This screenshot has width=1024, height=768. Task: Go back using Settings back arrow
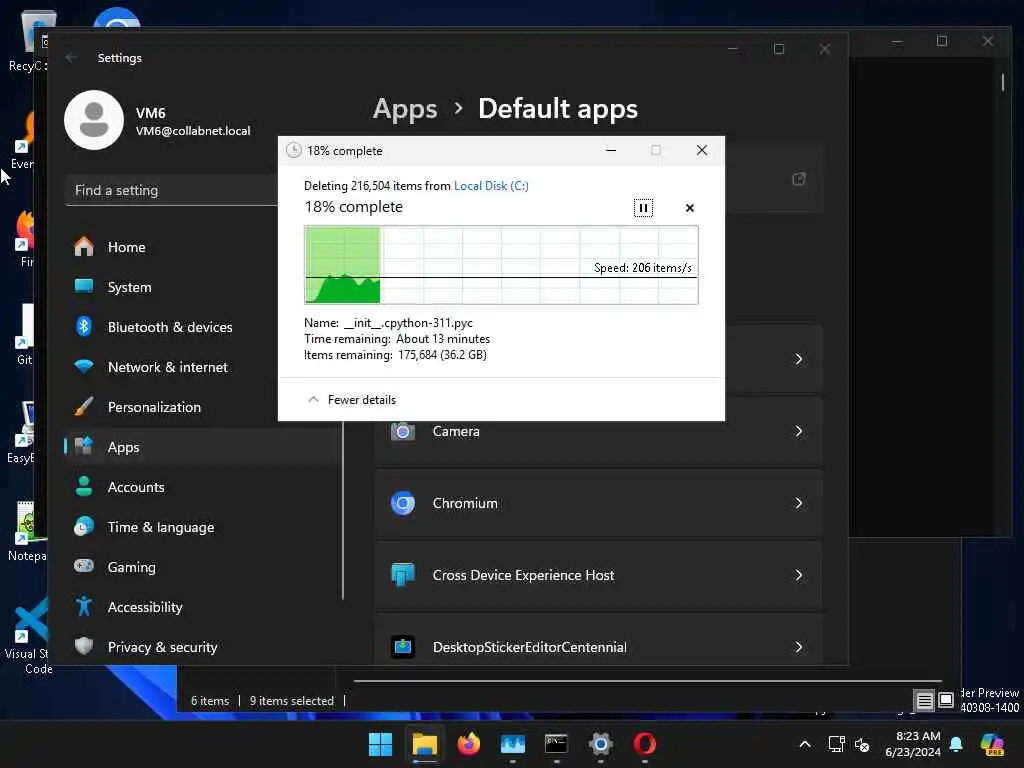(72, 57)
